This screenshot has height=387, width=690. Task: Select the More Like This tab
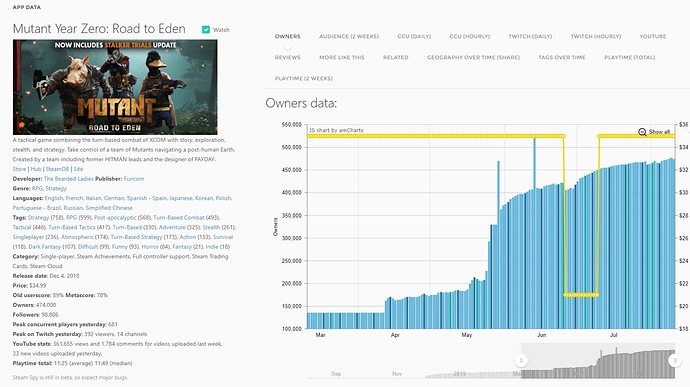pos(342,58)
